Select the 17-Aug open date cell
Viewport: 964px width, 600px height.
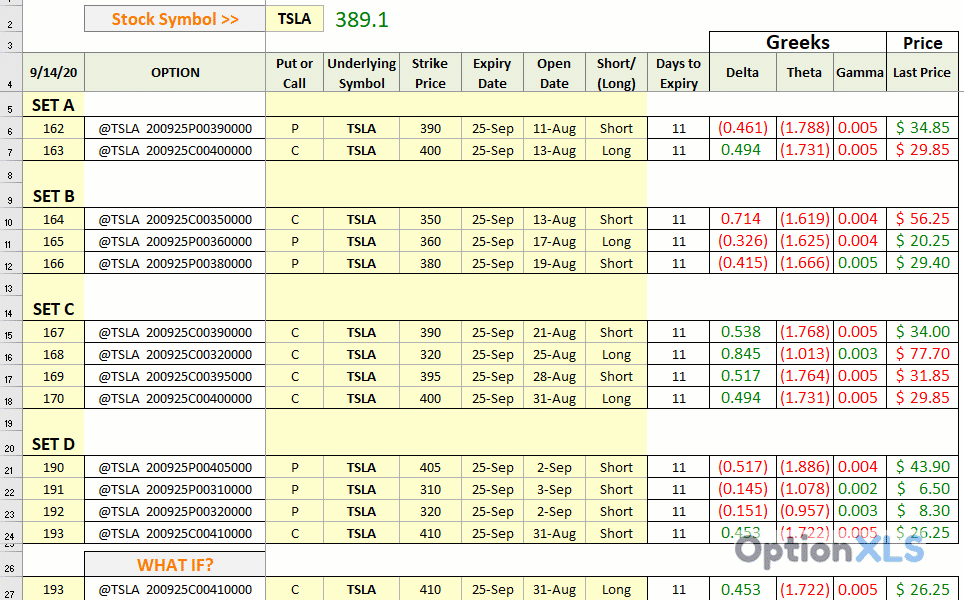554,242
